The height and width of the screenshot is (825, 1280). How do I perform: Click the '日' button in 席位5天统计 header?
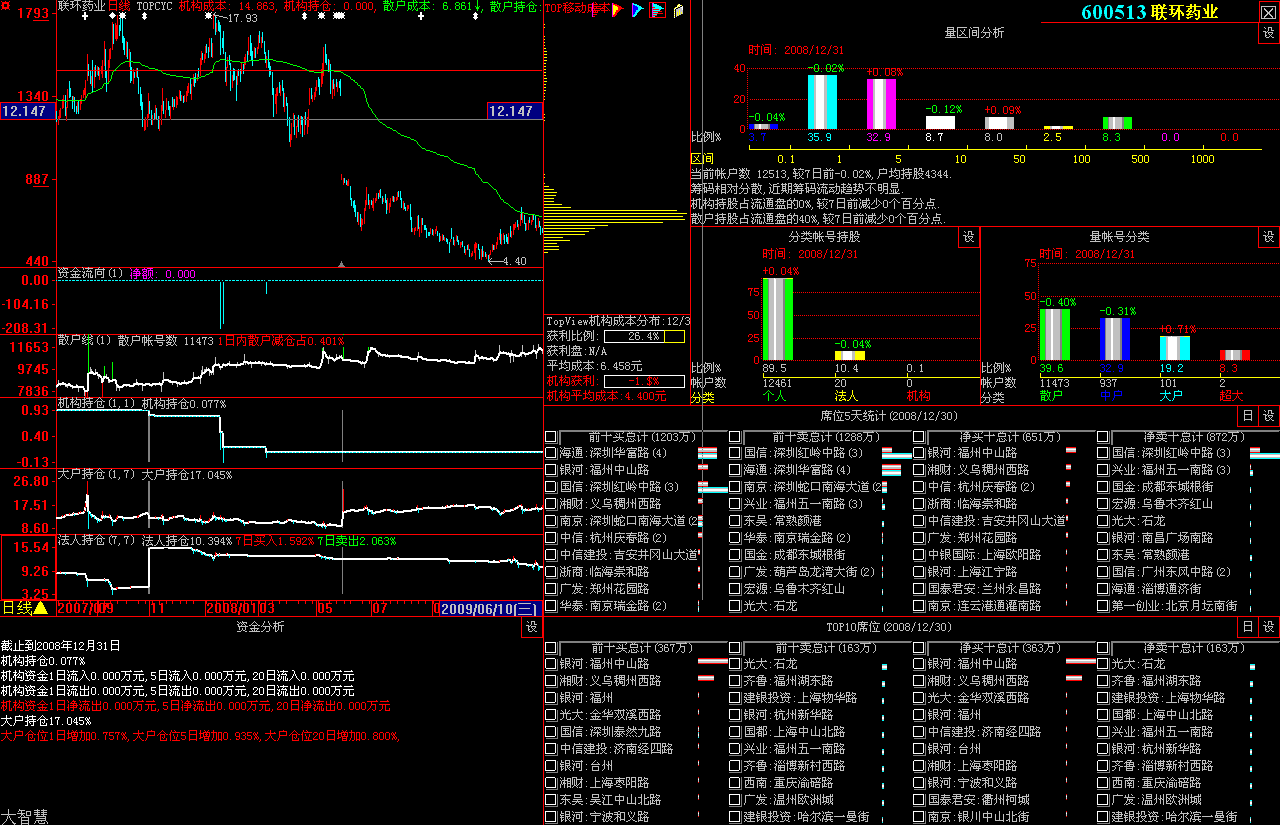coord(1247,416)
